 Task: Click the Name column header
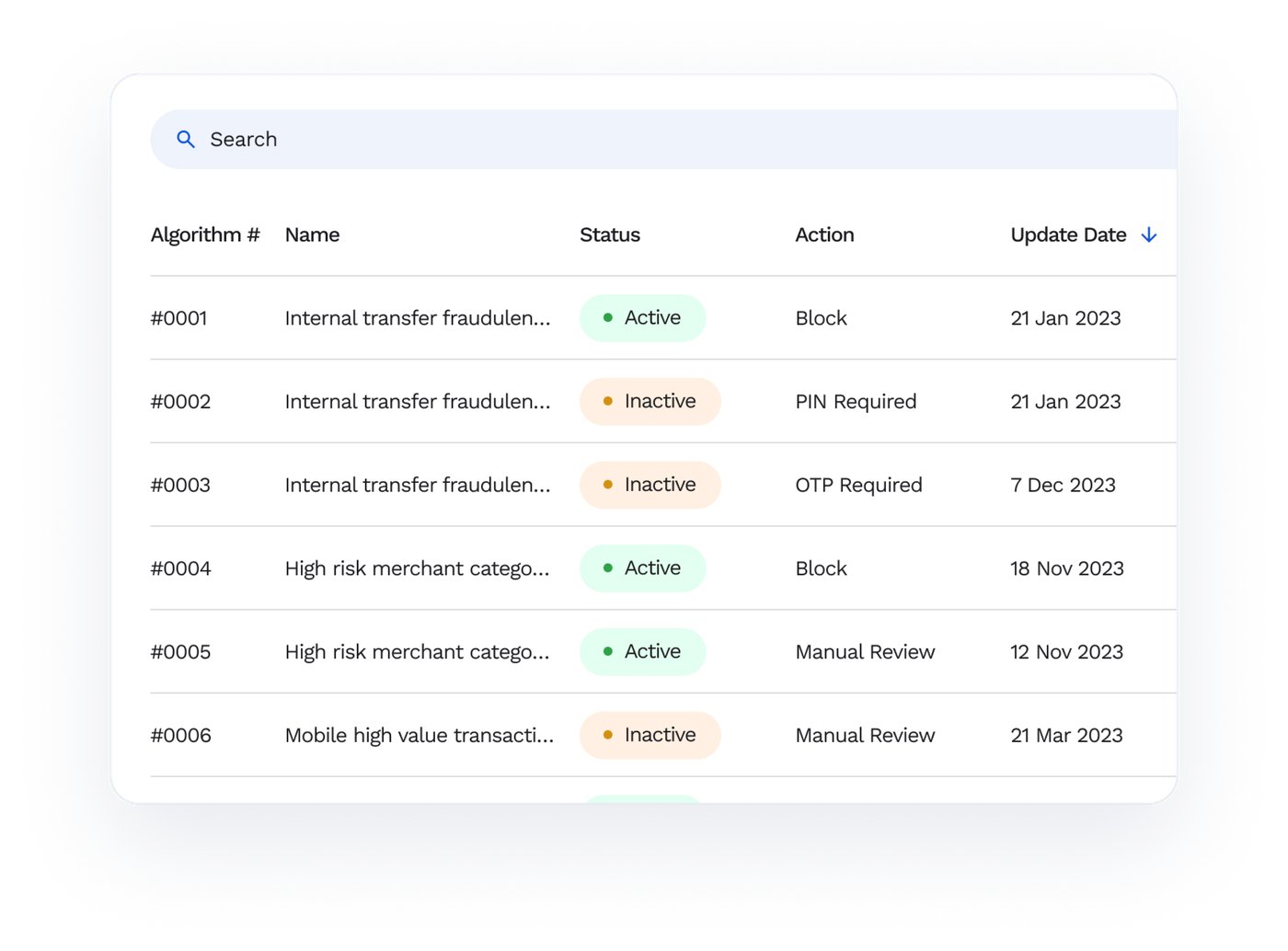312,235
